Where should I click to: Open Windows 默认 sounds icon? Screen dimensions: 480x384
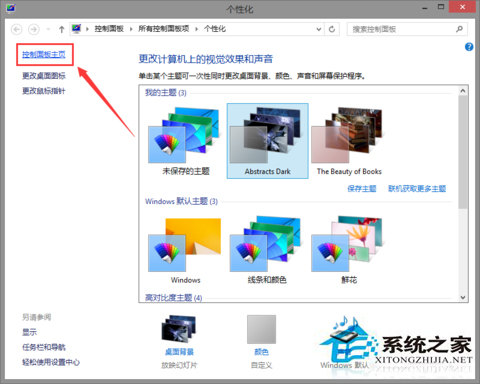pyautogui.click(x=345, y=330)
